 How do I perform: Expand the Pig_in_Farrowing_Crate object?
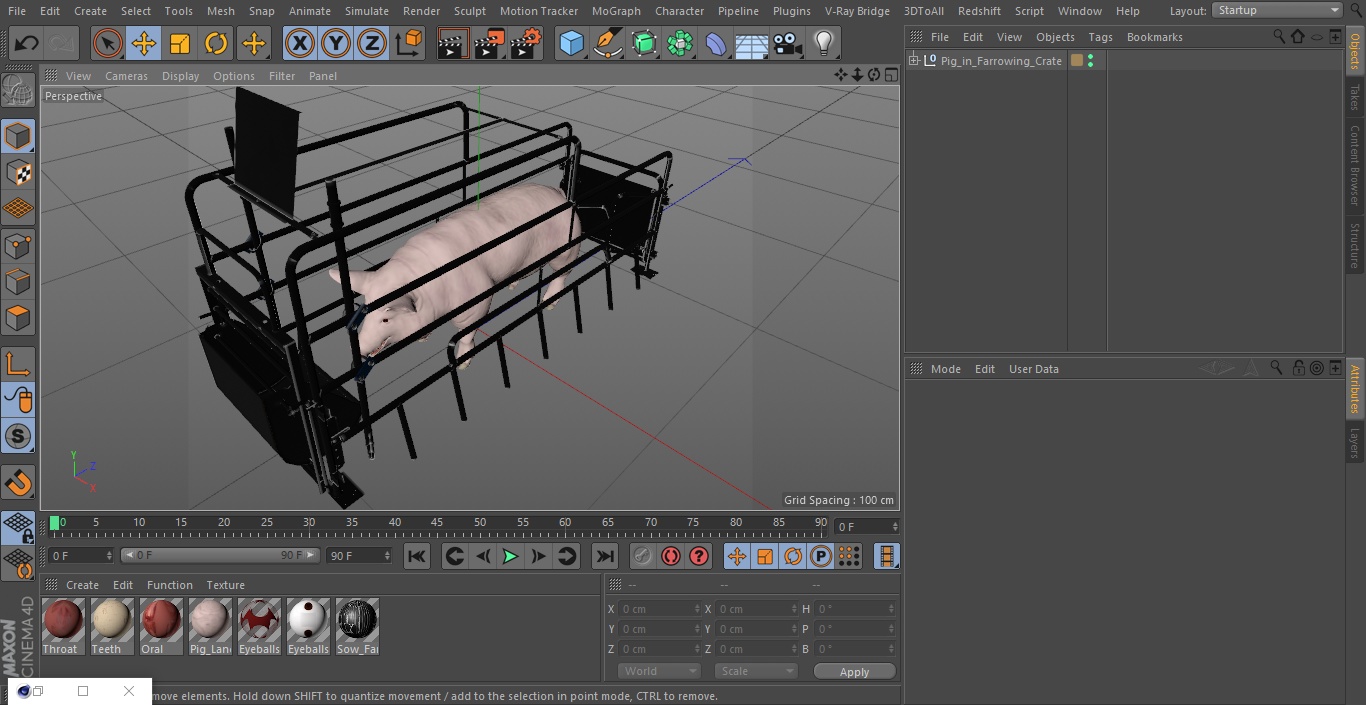[913, 61]
